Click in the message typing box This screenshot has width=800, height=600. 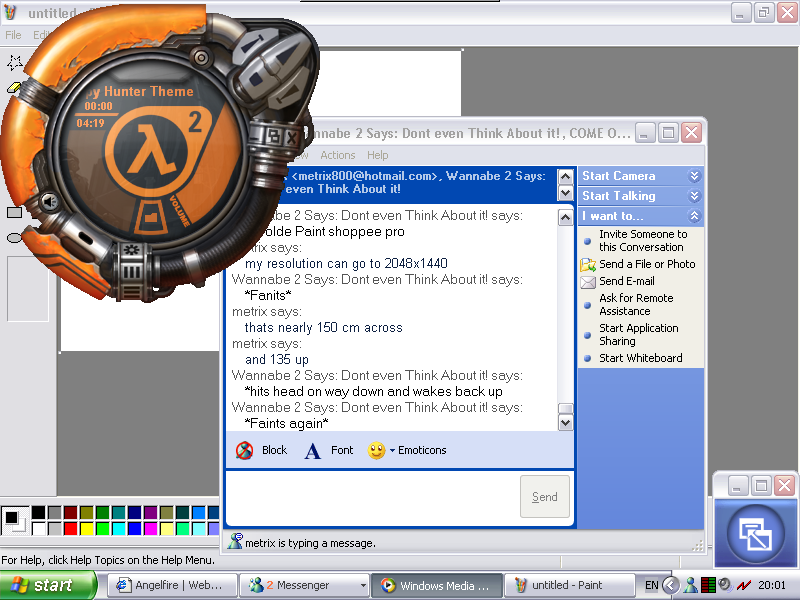tap(370, 497)
